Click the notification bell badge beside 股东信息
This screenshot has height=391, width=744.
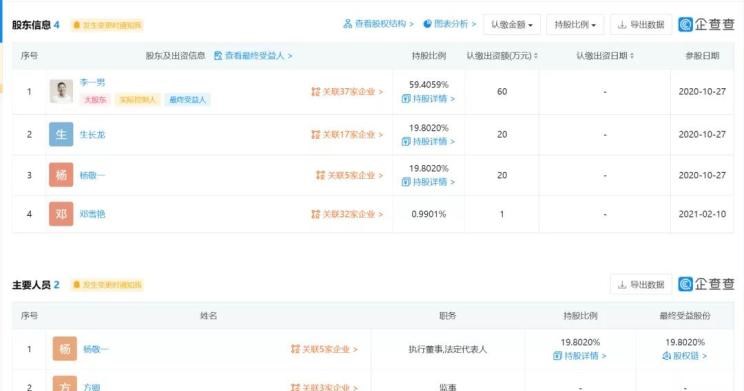(107, 25)
